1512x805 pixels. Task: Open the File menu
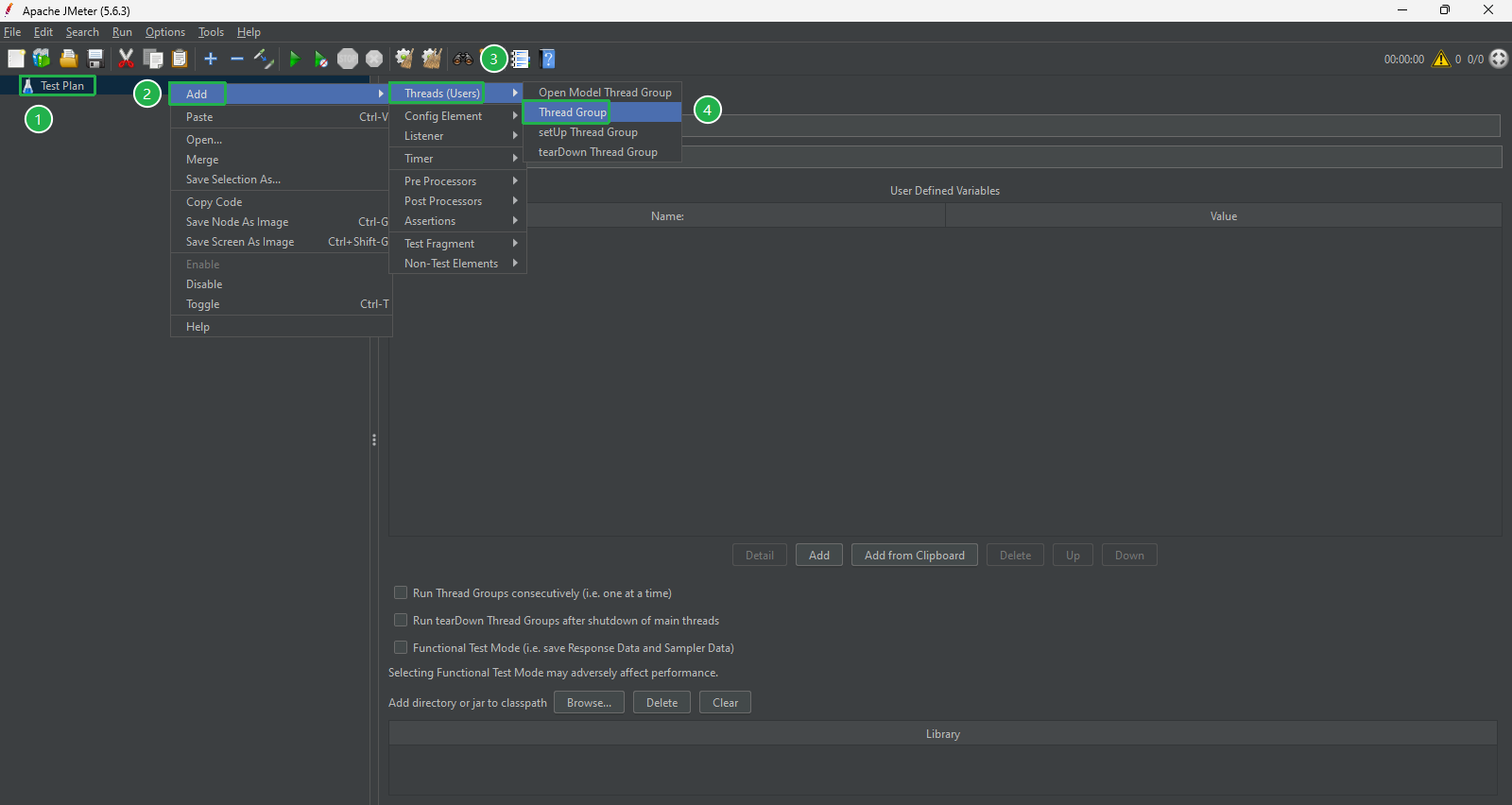tap(12, 31)
